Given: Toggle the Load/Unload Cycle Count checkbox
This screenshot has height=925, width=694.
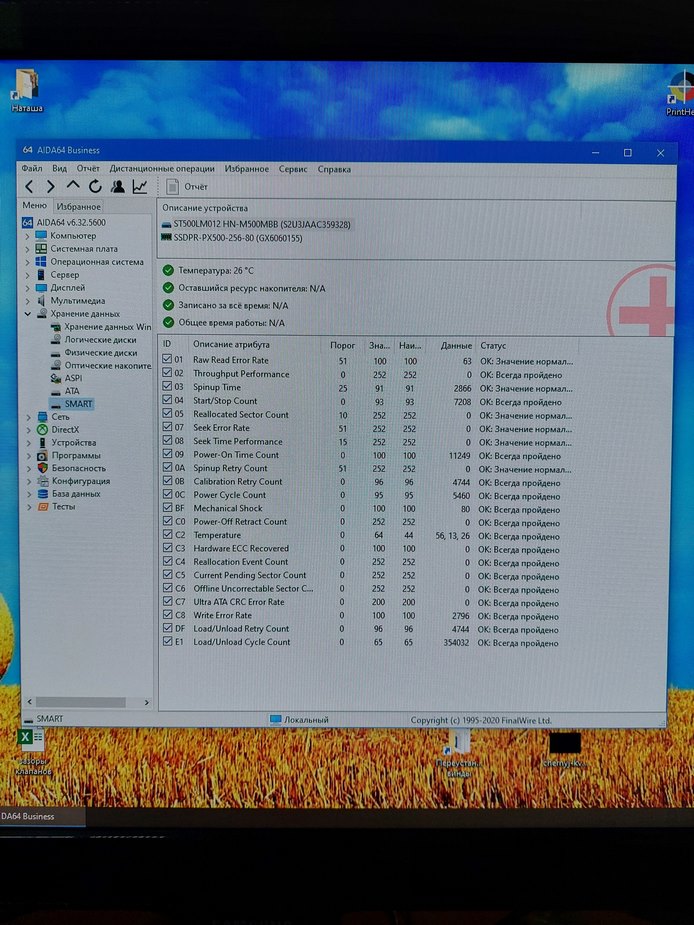Looking at the screenshot, I should (x=167, y=642).
